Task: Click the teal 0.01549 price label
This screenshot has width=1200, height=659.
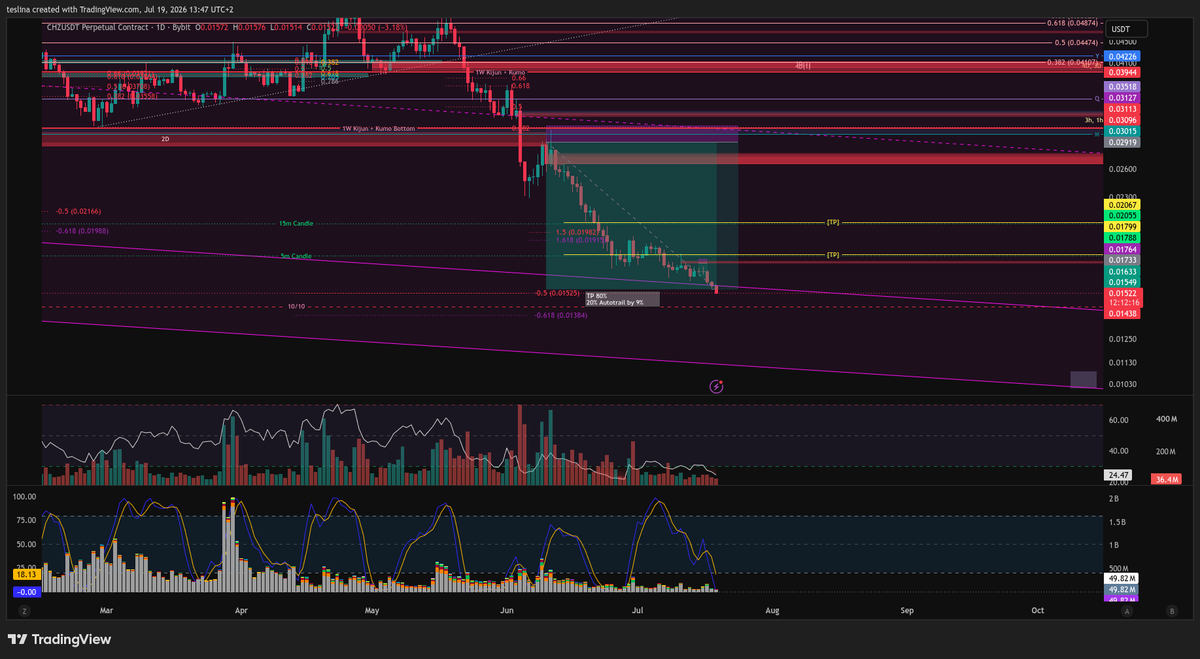Action: [1121, 283]
